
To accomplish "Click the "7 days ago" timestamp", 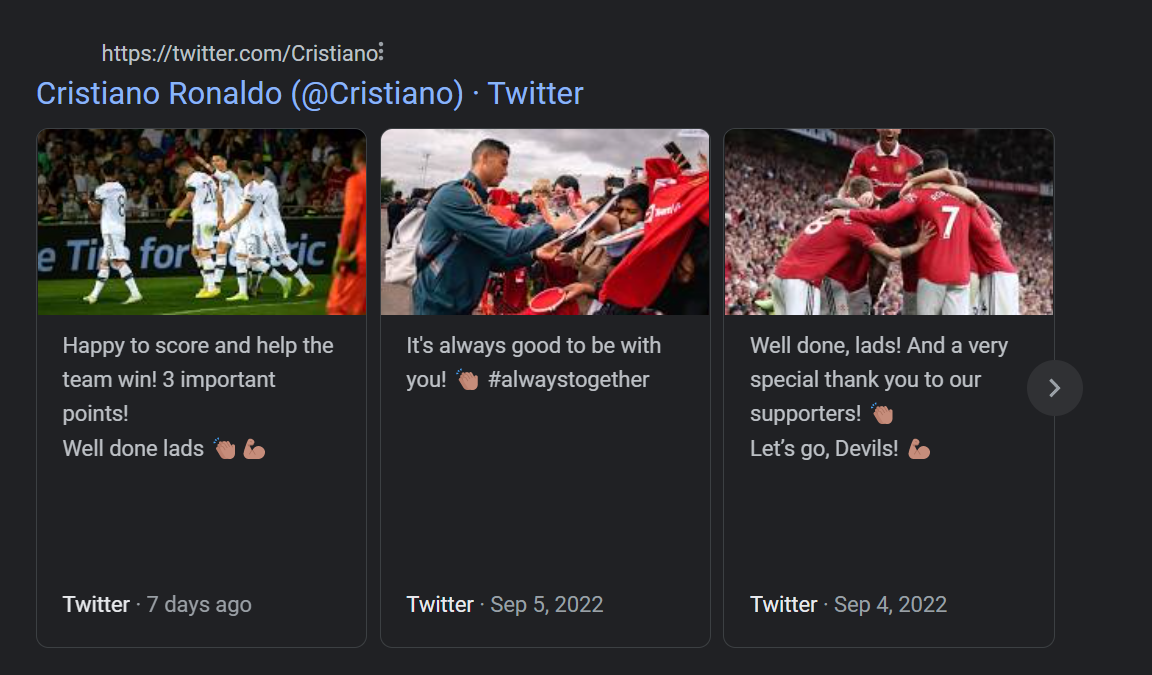I will click(x=199, y=604).
